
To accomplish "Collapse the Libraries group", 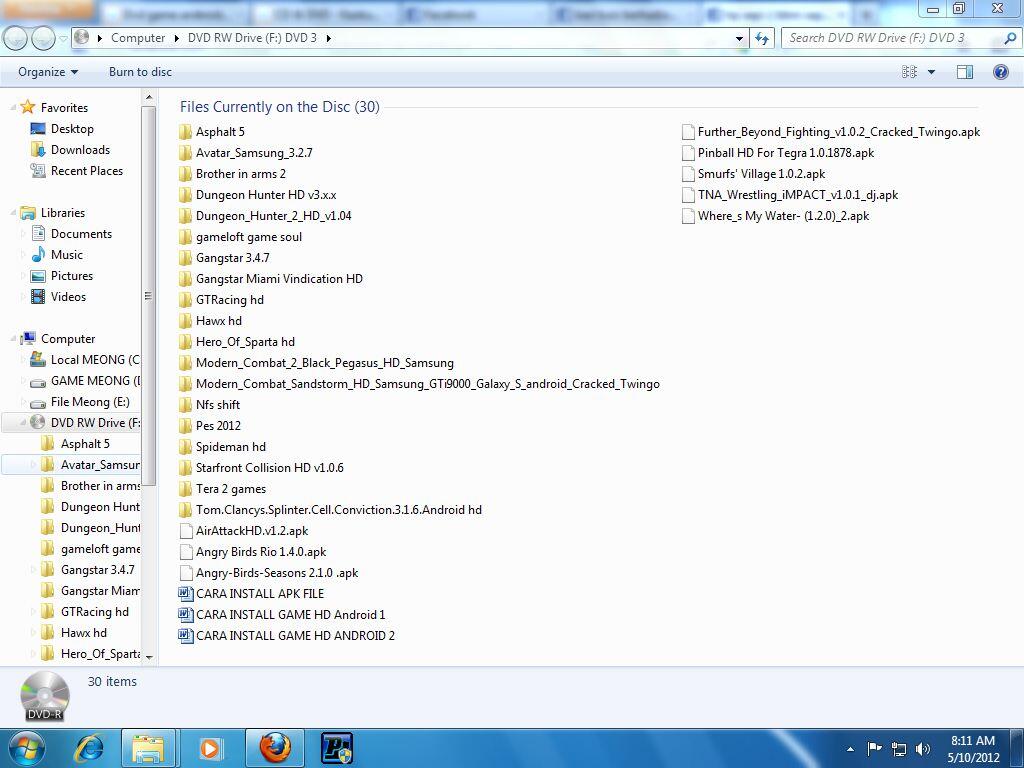I will 12,213.
